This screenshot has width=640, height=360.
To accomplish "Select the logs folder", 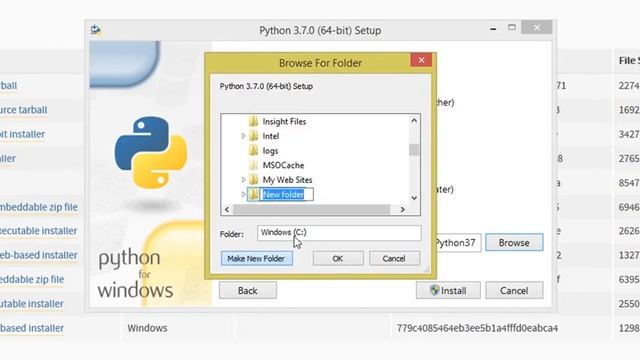I will tap(270, 151).
